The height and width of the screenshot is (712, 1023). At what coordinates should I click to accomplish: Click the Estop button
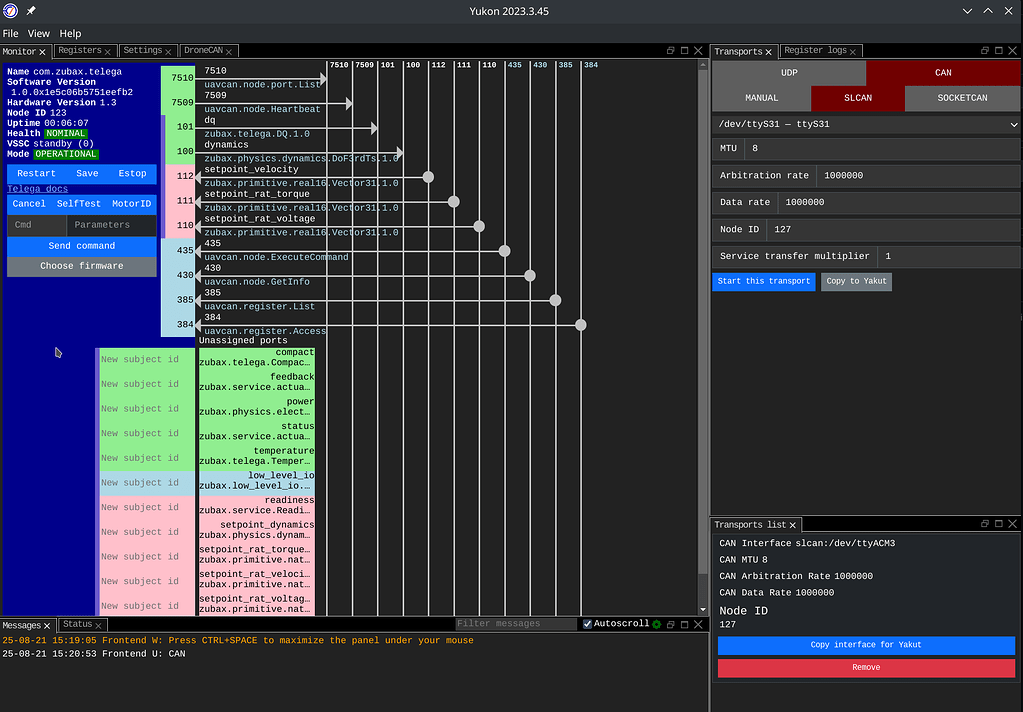point(132,174)
